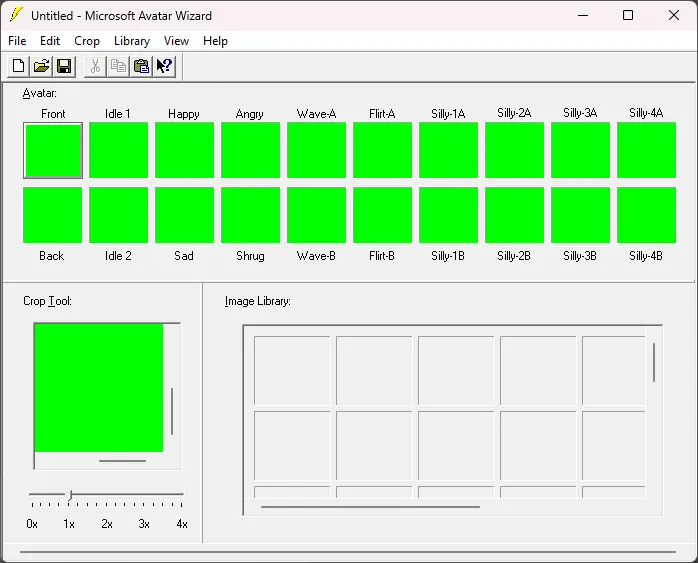Image resolution: width=698 pixels, height=563 pixels.
Task: Click the Cut scissors toolbar icon
Action: 95,66
